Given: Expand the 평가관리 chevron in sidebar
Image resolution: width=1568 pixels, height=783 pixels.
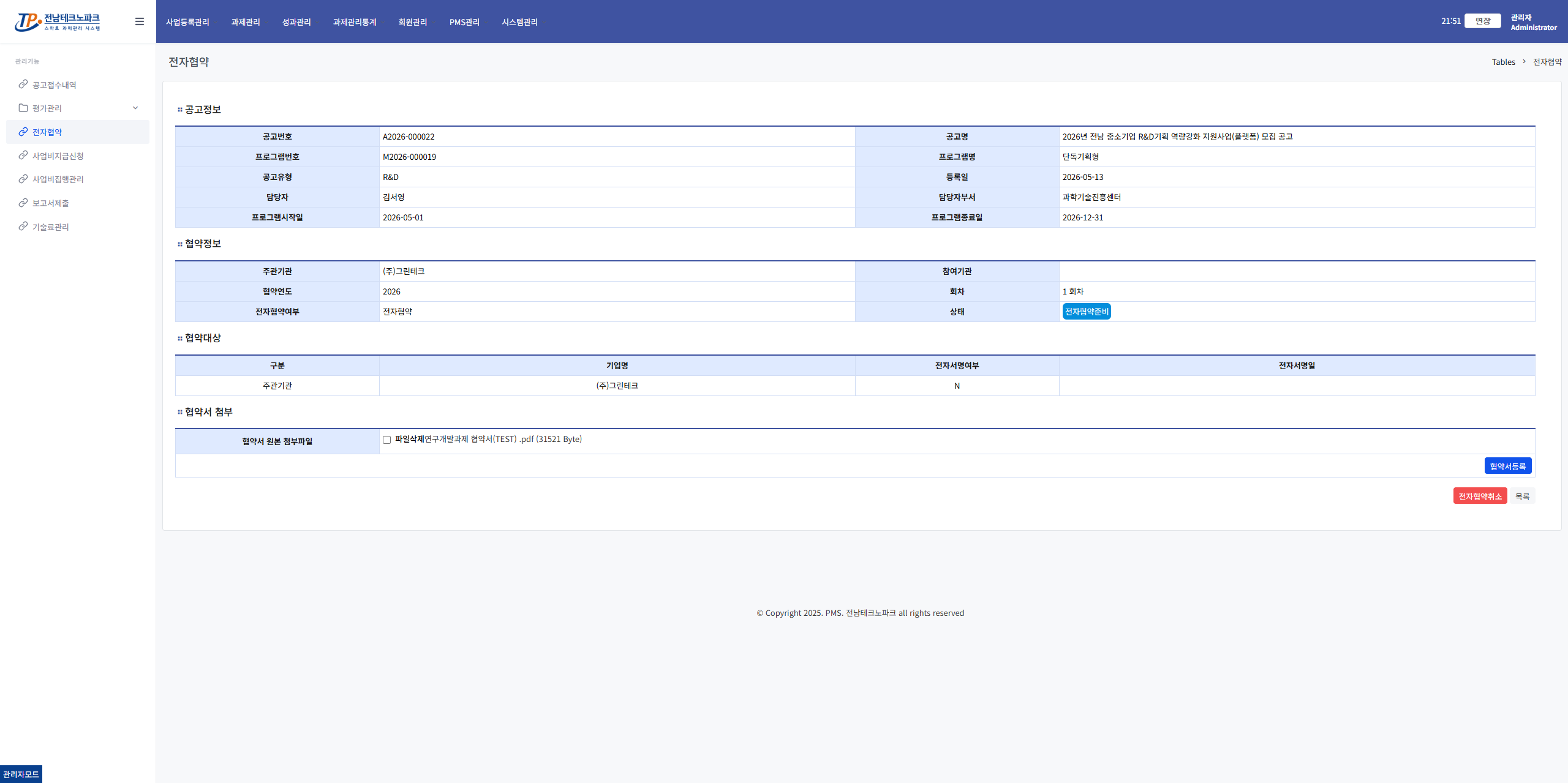Looking at the screenshot, I should [135, 108].
